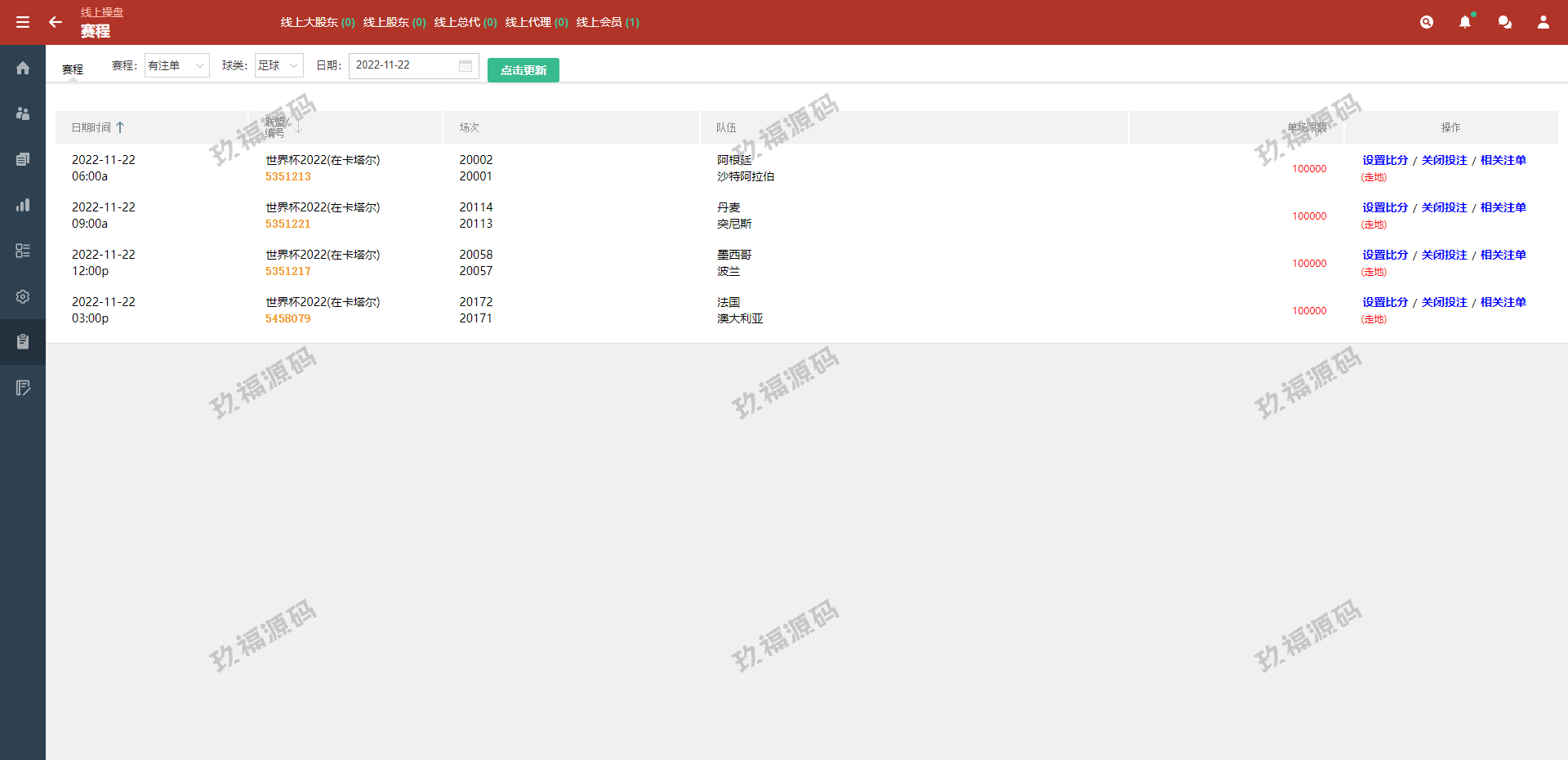Open the bar chart icon in sidebar

tap(23, 205)
